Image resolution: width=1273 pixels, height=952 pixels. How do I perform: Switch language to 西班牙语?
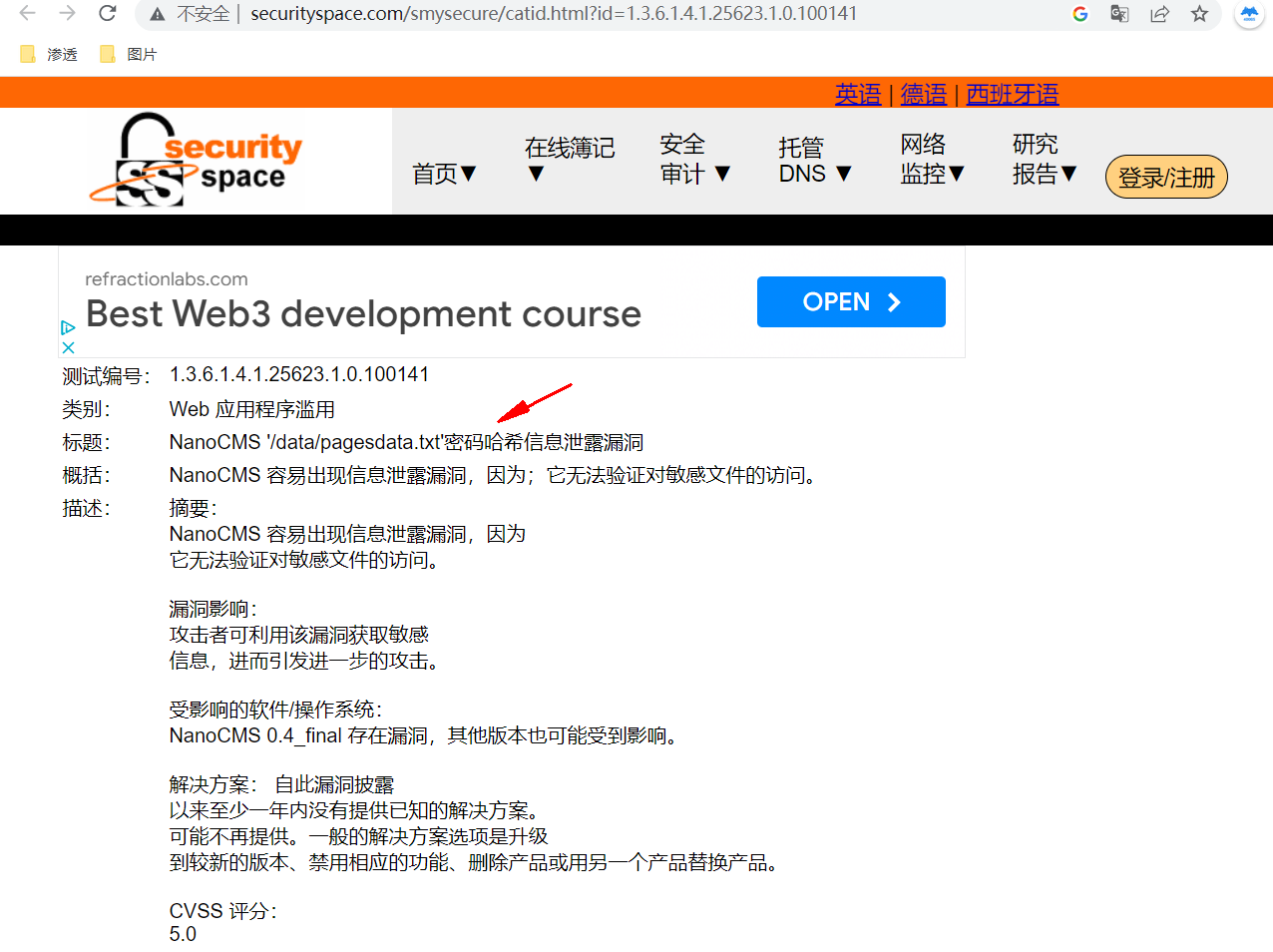tap(1013, 94)
